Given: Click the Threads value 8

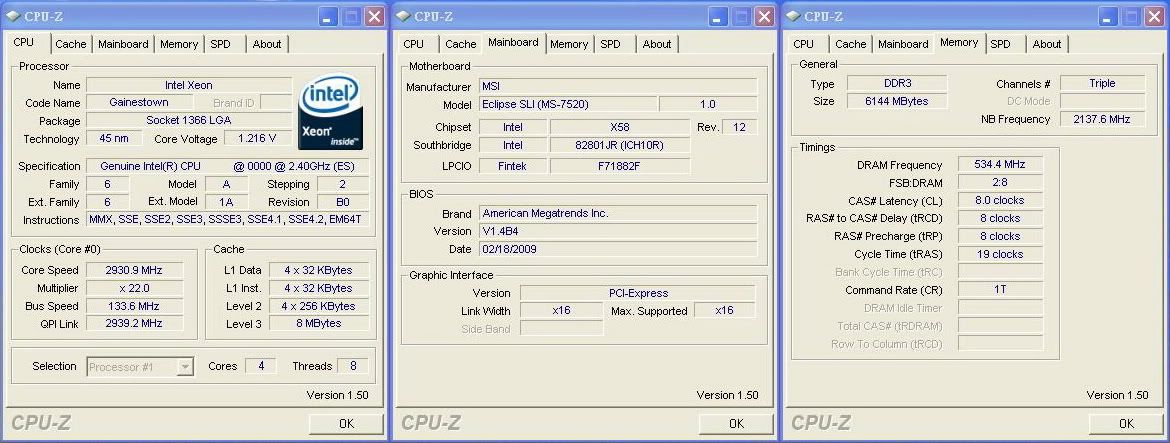Looking at the screenshot, I should click(x=353, y=365).
